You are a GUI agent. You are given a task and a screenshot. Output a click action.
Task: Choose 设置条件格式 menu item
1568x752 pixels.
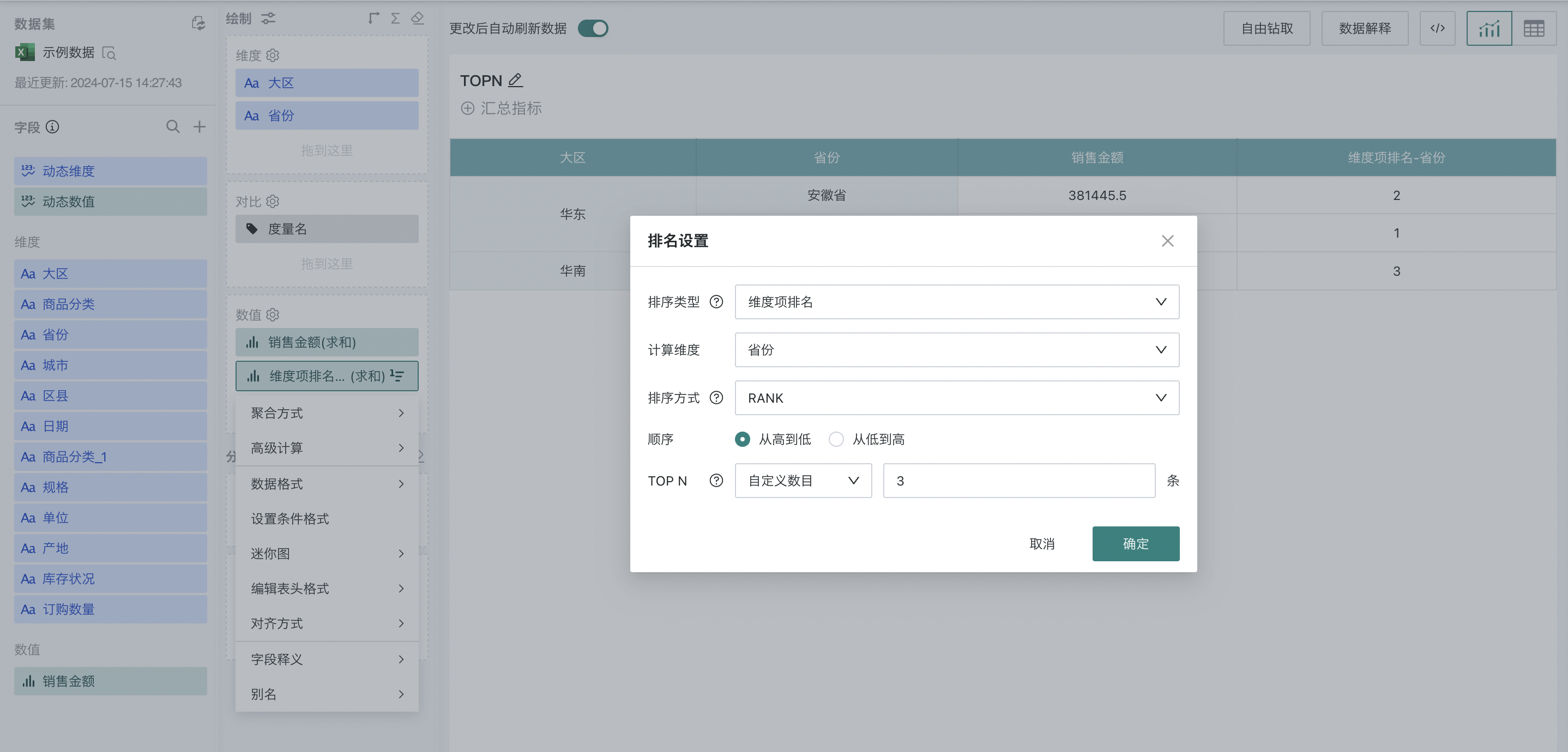327,518
